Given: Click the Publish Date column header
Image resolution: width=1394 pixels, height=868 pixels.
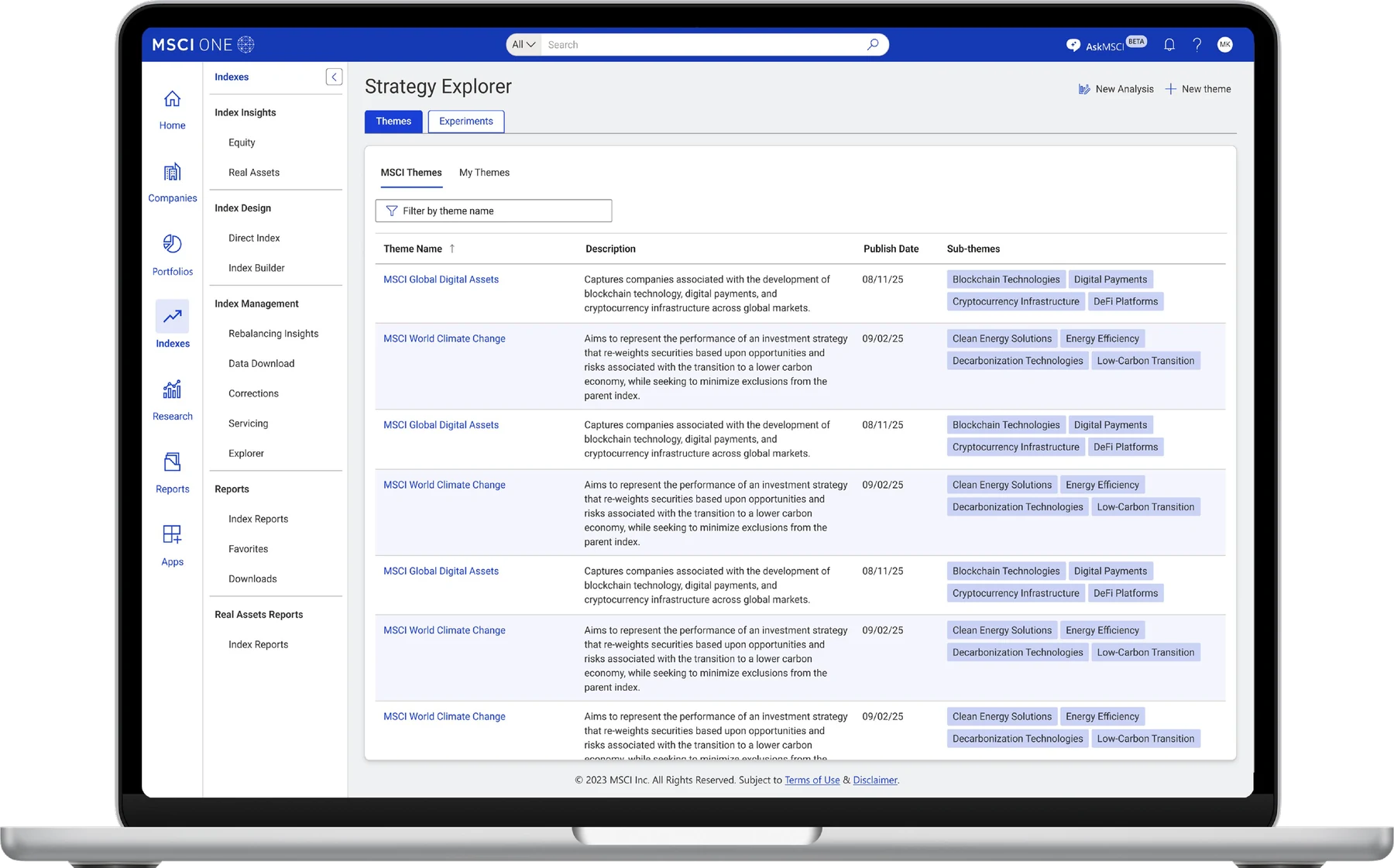Looking at the screenshot, I should tap(891, 249).
